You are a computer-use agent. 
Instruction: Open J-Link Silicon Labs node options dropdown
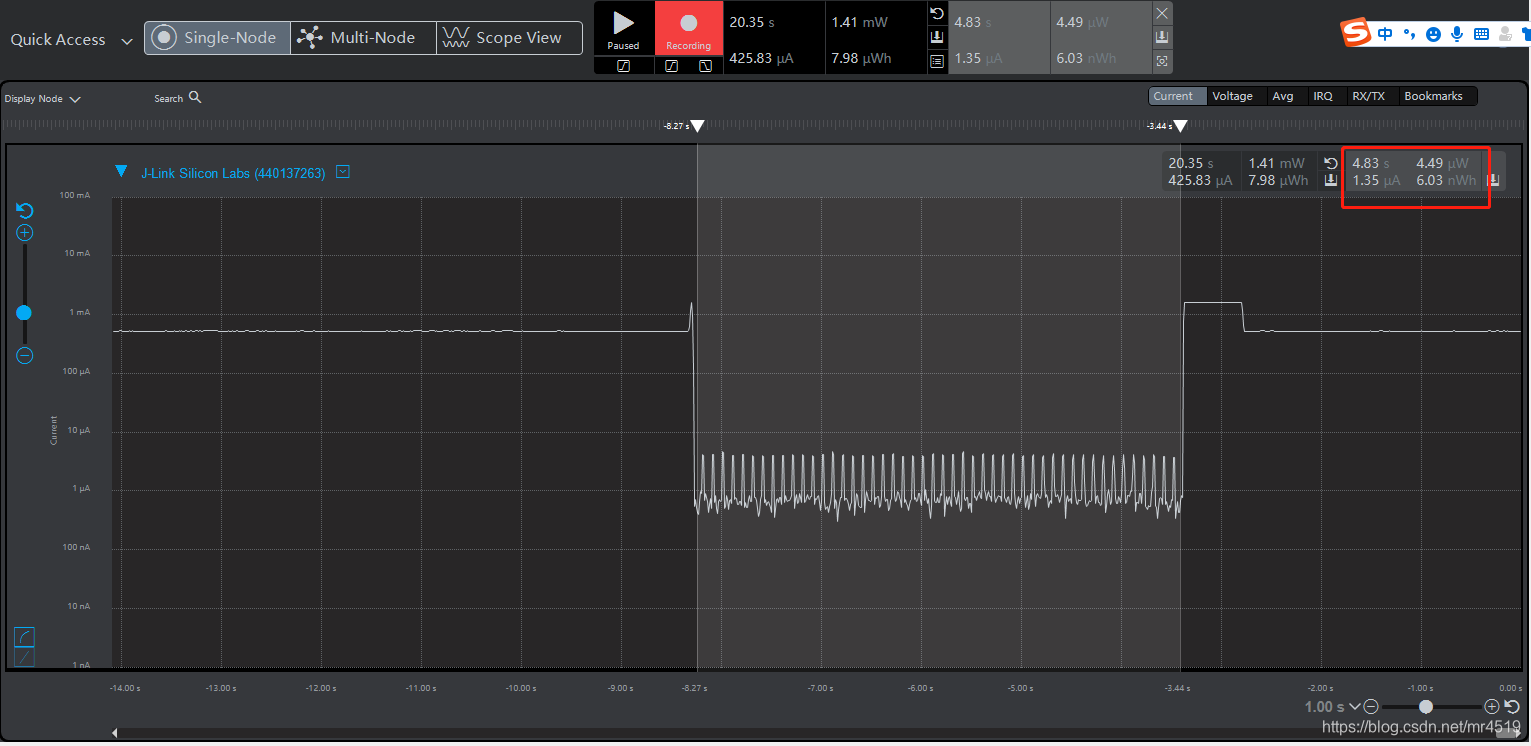click(x=343, y=172)
